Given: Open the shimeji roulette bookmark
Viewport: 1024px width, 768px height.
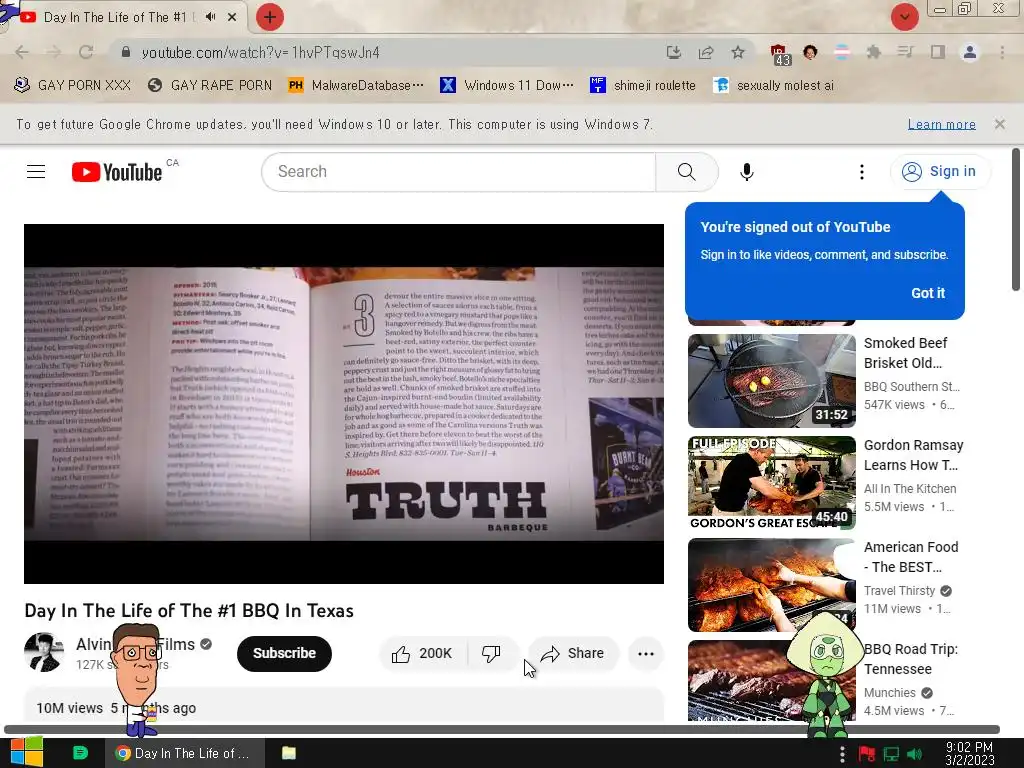Looking at the screenshot, I should click(x=643, y=86).
